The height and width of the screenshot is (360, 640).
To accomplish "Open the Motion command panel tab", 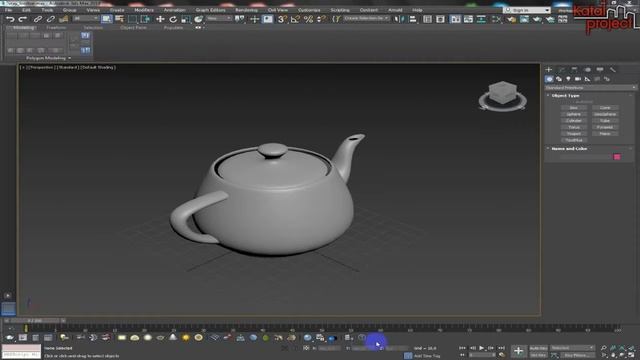I will click(587, 70).
